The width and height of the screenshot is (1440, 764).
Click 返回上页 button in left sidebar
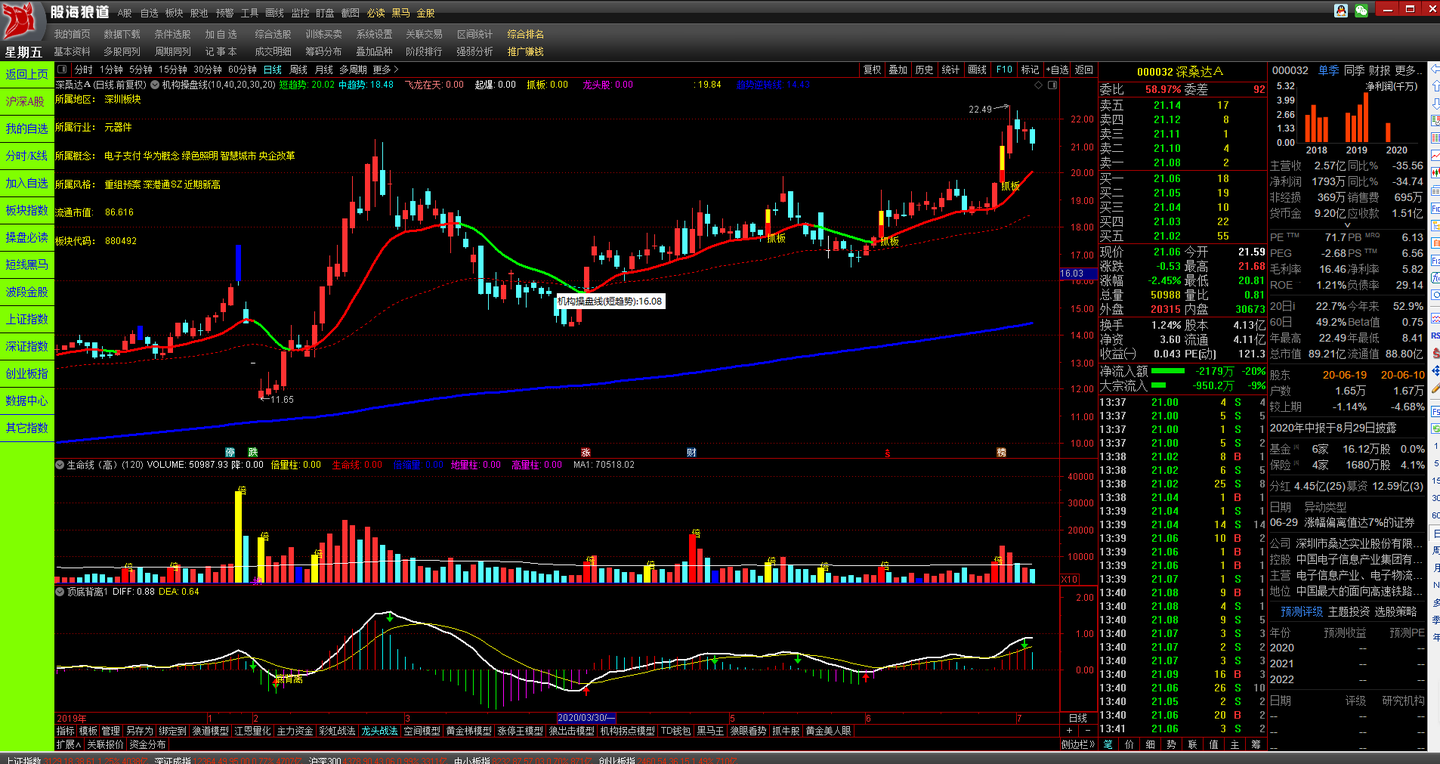27,75
